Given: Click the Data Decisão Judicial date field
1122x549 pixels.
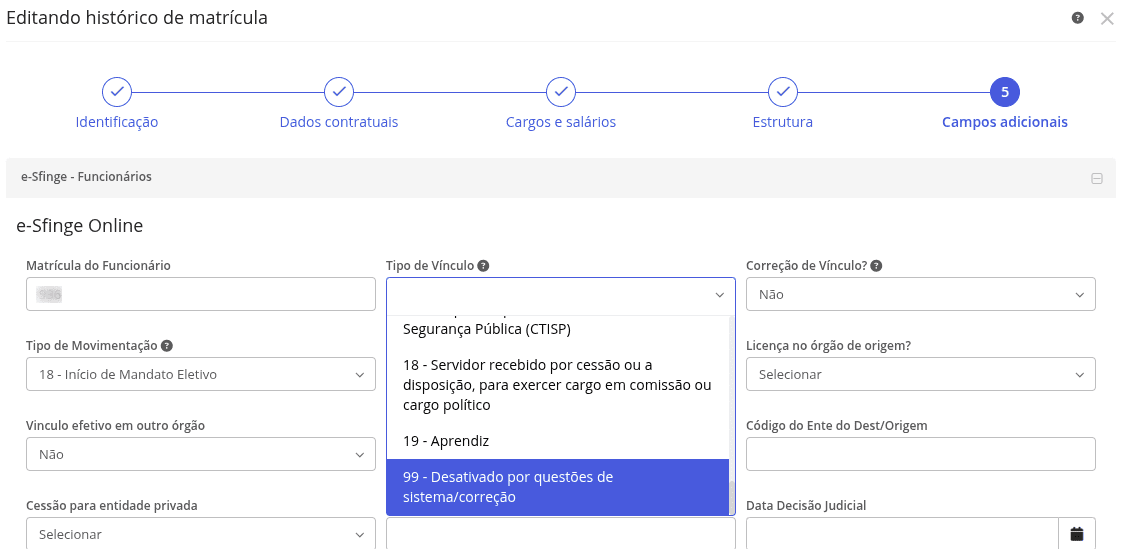Looking at the screenshot, I should [x=902, y=533].
